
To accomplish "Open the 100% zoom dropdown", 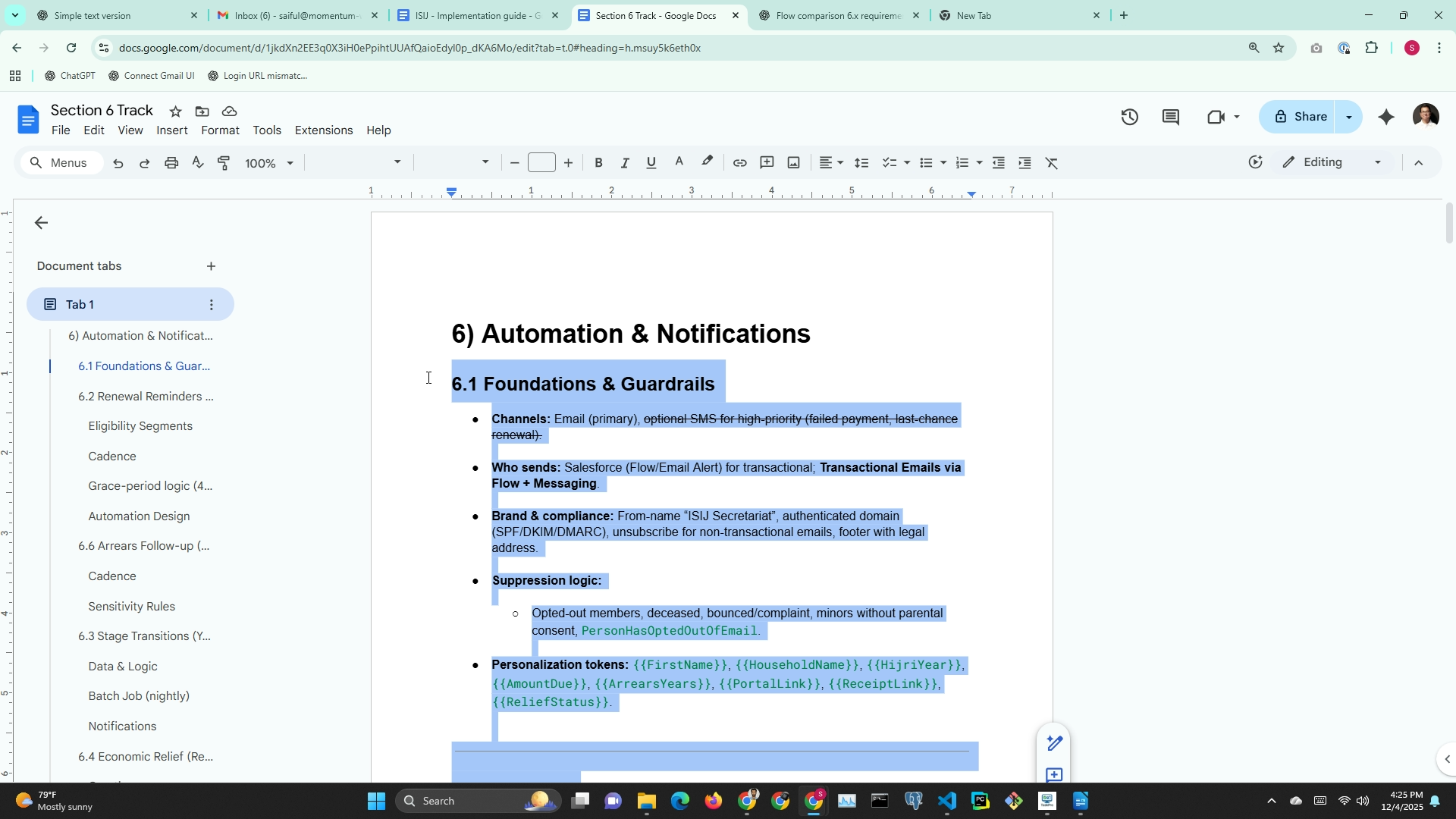I will (x=268, y=163).
